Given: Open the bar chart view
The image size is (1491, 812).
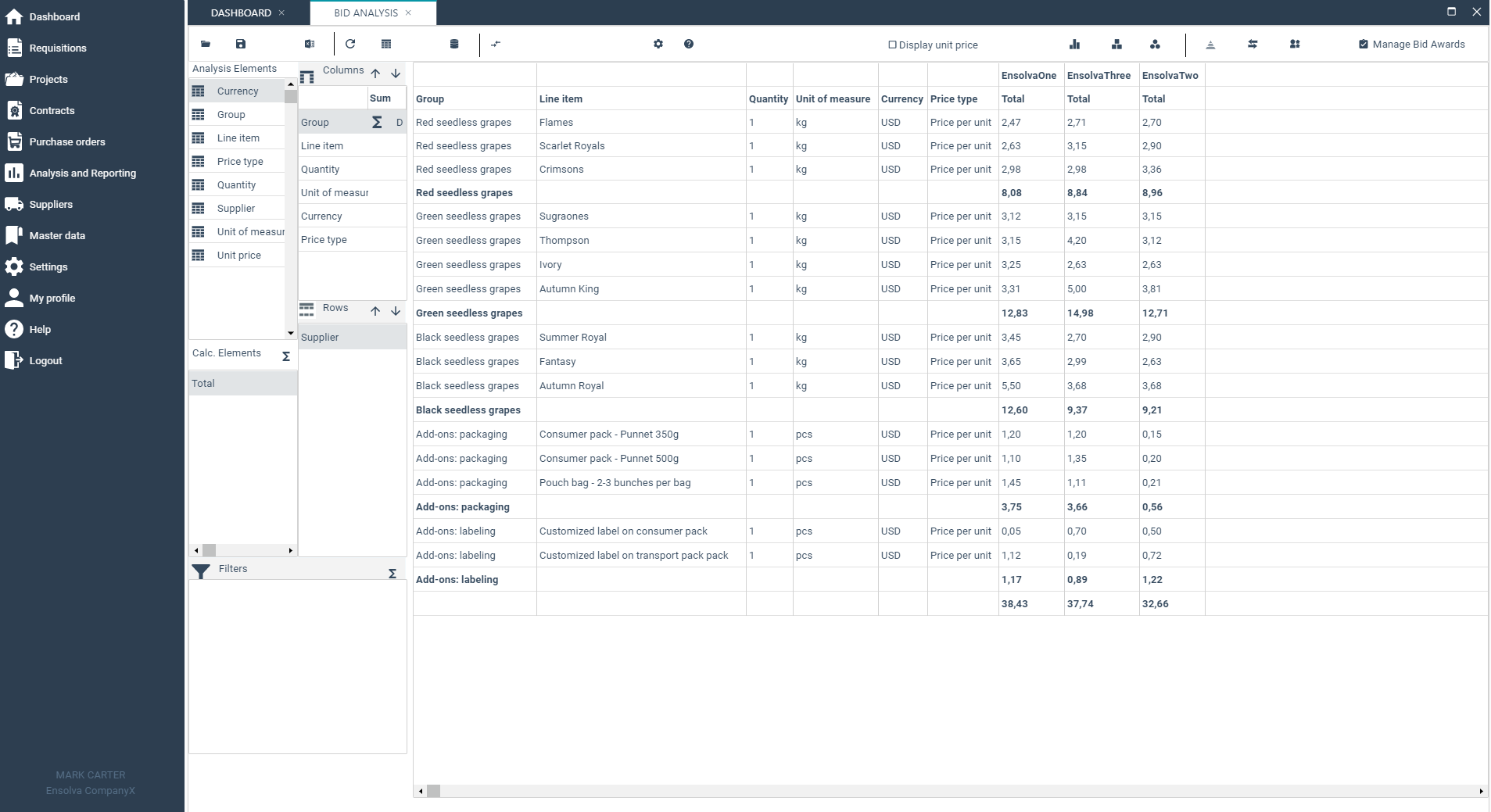Looking at the screenshot, I should (1076, 44).
